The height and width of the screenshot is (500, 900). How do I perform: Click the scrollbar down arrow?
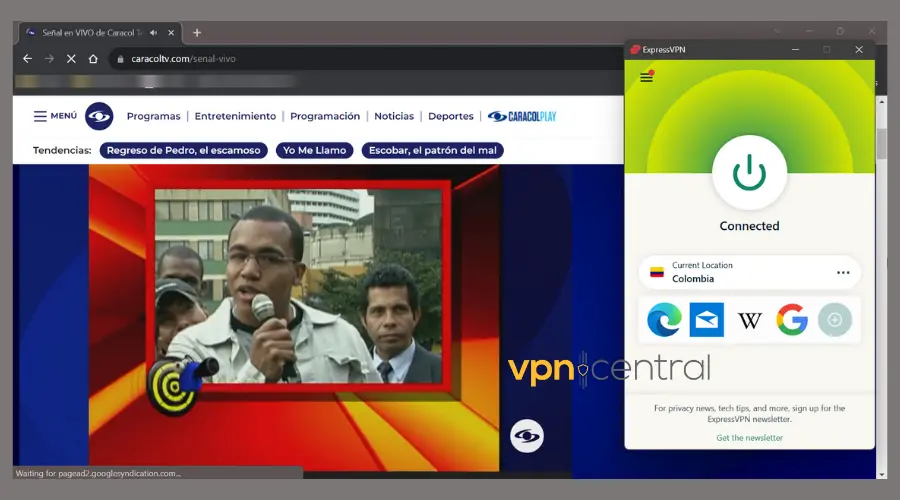point(882,474)
